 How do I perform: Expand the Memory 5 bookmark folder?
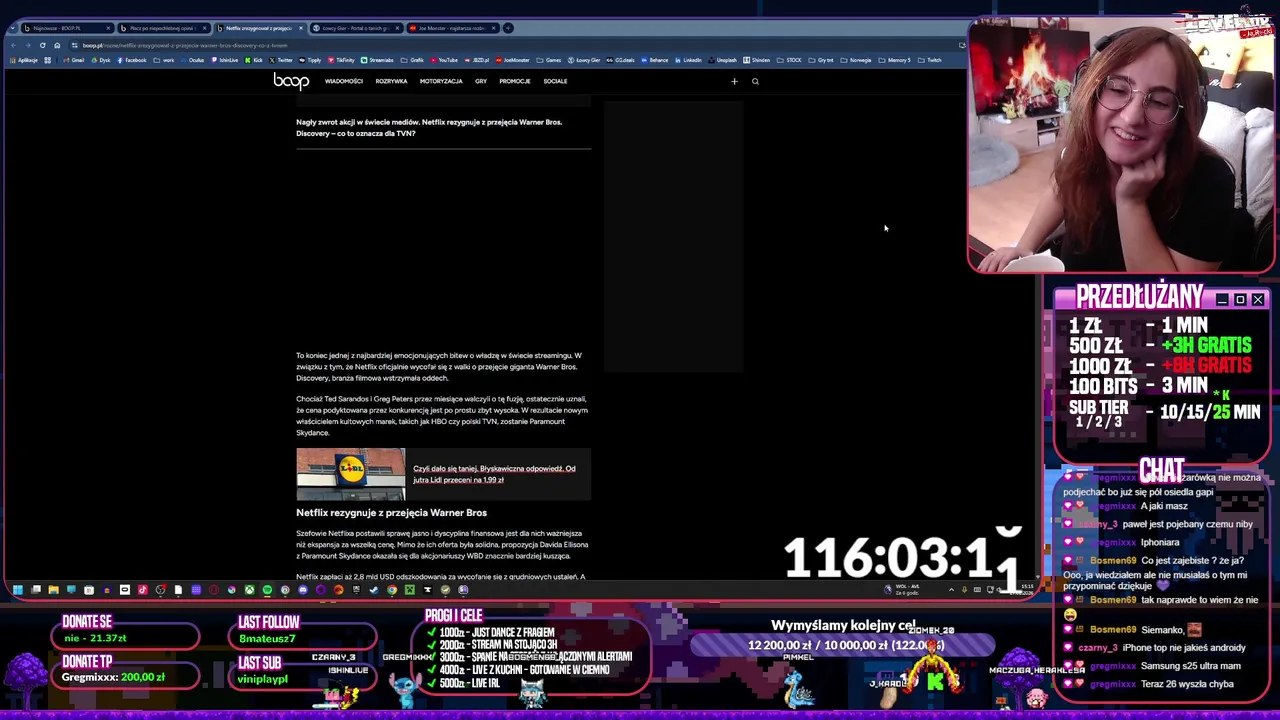pos(895,60)
